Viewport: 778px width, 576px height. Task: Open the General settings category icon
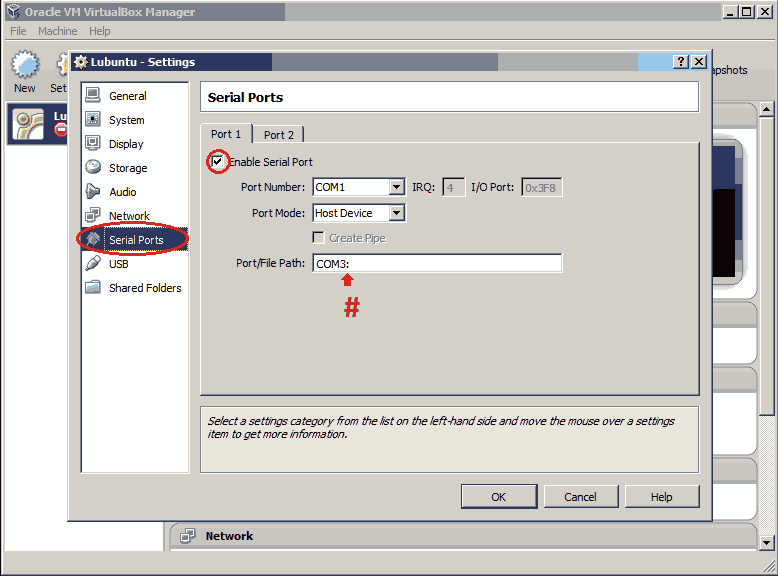click(93, 95)
